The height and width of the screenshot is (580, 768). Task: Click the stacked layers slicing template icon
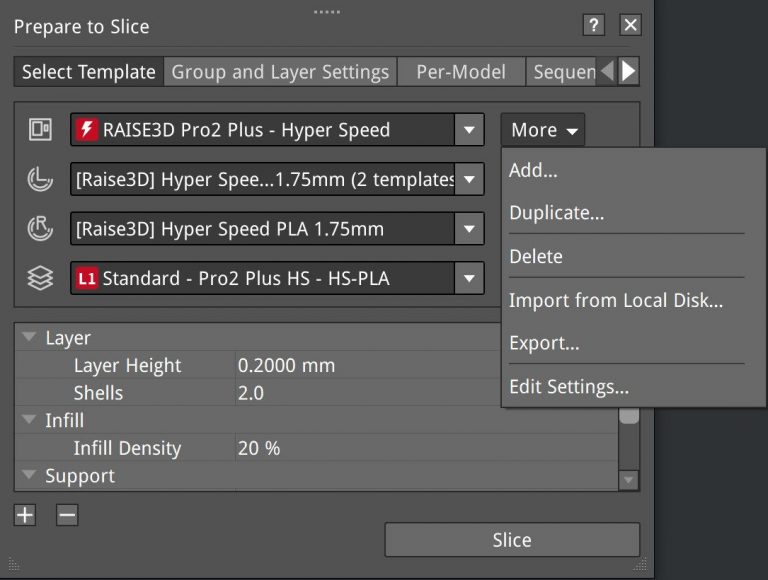coord(40,278)
